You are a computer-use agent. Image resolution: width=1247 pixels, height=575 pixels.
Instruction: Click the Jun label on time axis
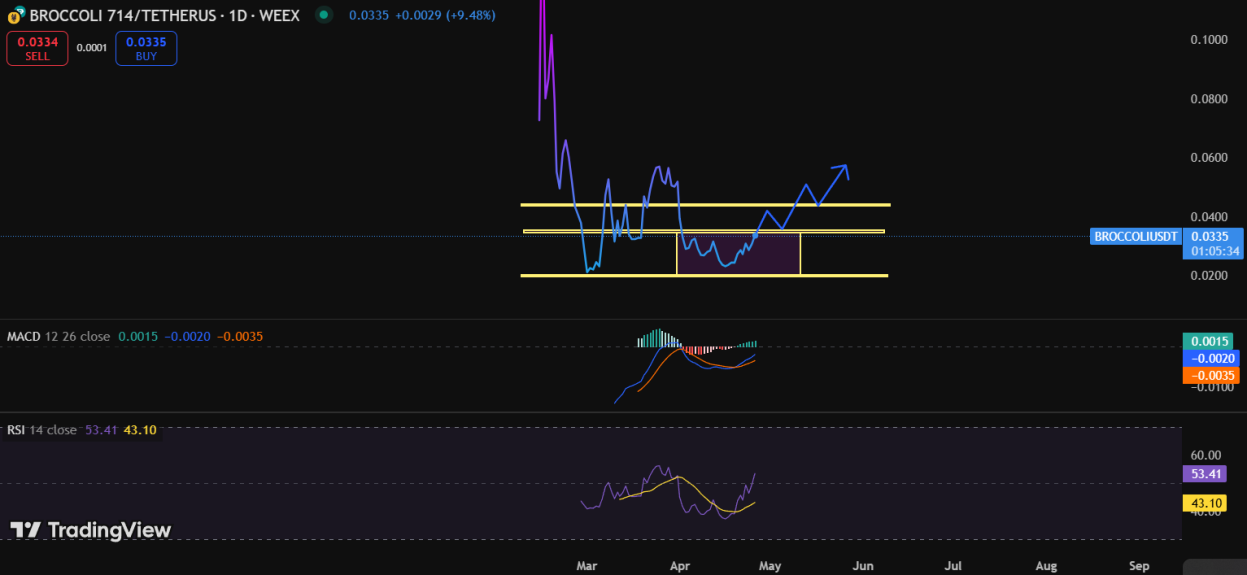(863, 566)
